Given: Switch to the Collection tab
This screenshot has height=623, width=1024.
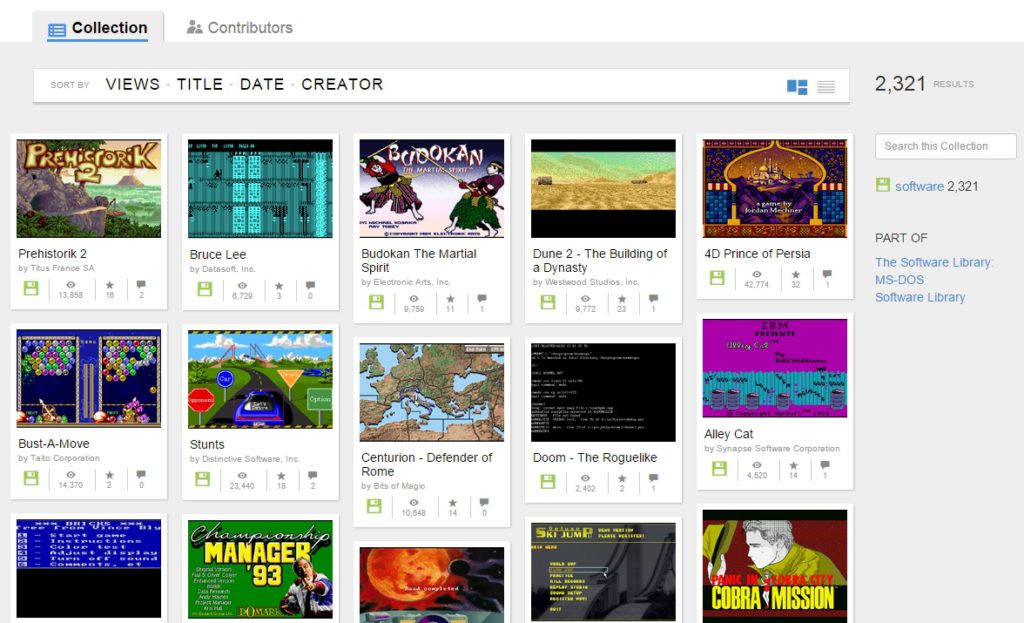Looking at the screenshot, I should (x=98, y=27).
